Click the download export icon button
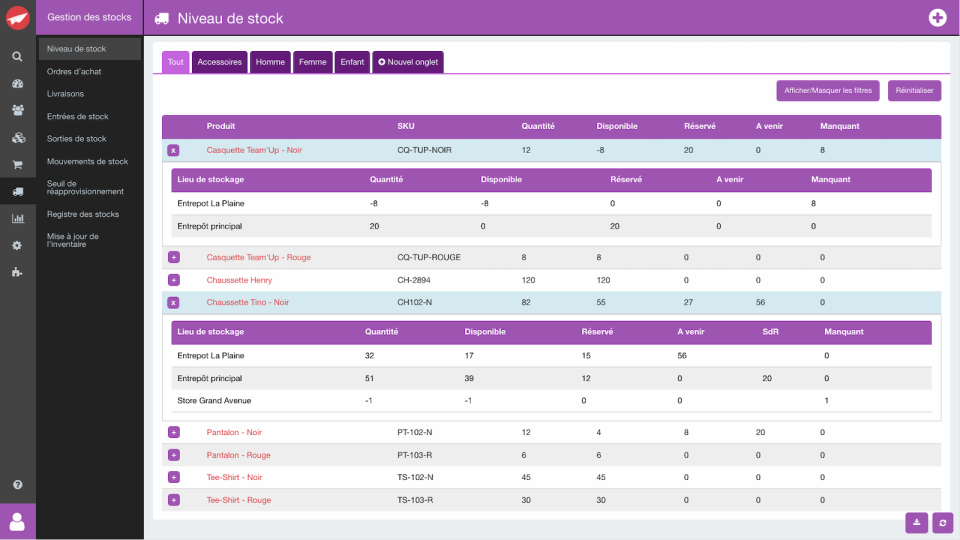960x540 pixels. coord(917,522)
